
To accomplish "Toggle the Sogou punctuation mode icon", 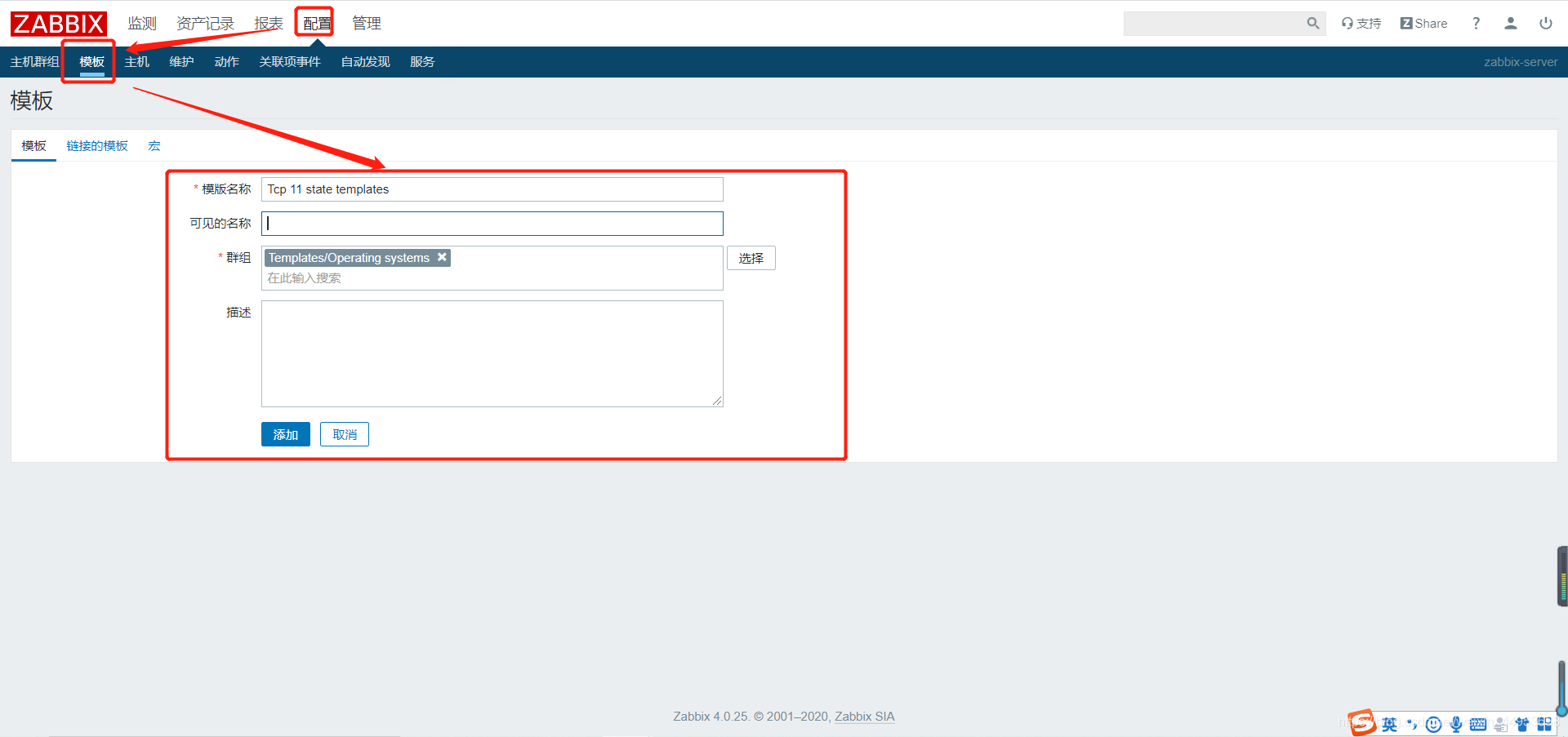I will pos(1411,724).
